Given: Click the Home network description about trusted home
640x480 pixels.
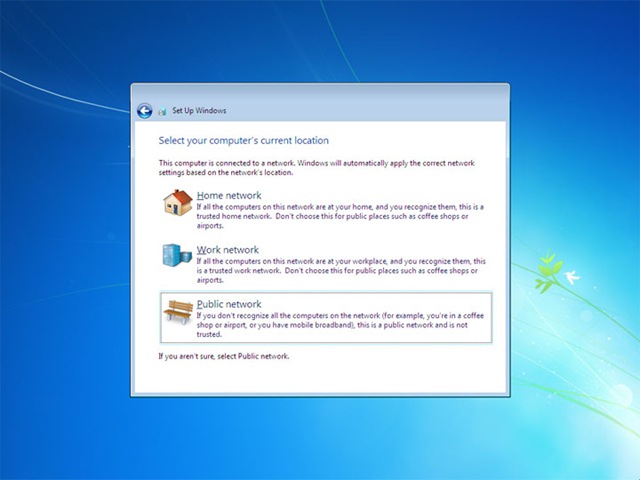Looking at the screenshot, I should point(340,216).
